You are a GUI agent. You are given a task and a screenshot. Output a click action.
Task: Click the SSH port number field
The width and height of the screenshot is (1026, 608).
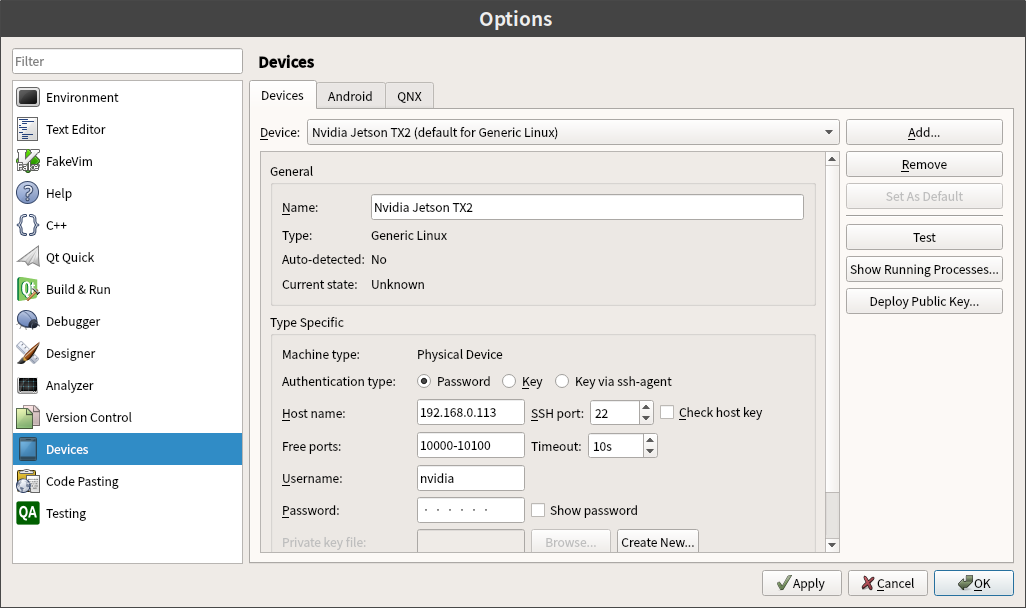(x=614, y=413)
